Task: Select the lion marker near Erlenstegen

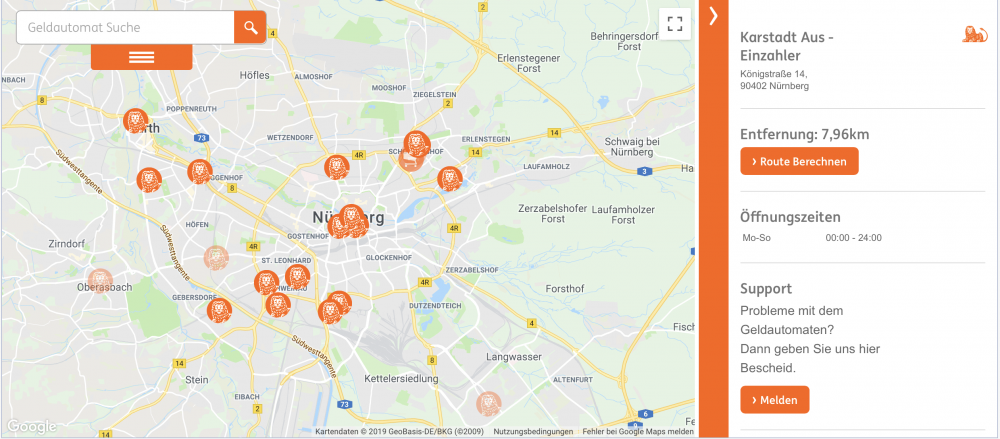Action: (450, 179)
